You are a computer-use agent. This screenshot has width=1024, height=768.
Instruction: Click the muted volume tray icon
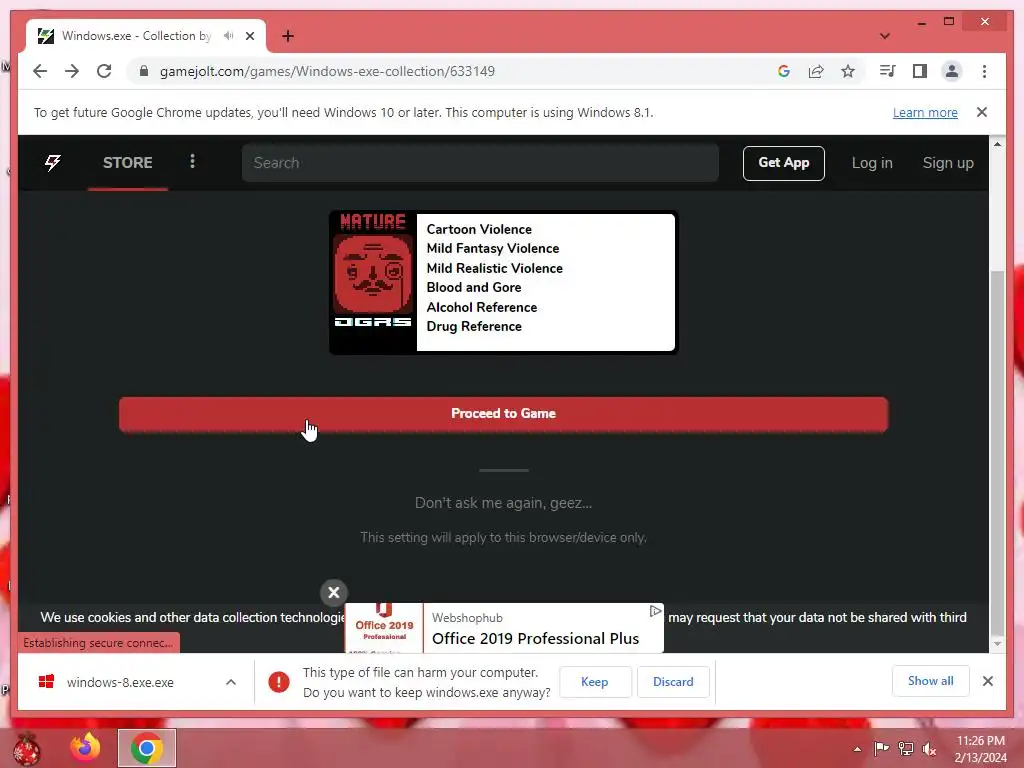(x=929, y=749)
